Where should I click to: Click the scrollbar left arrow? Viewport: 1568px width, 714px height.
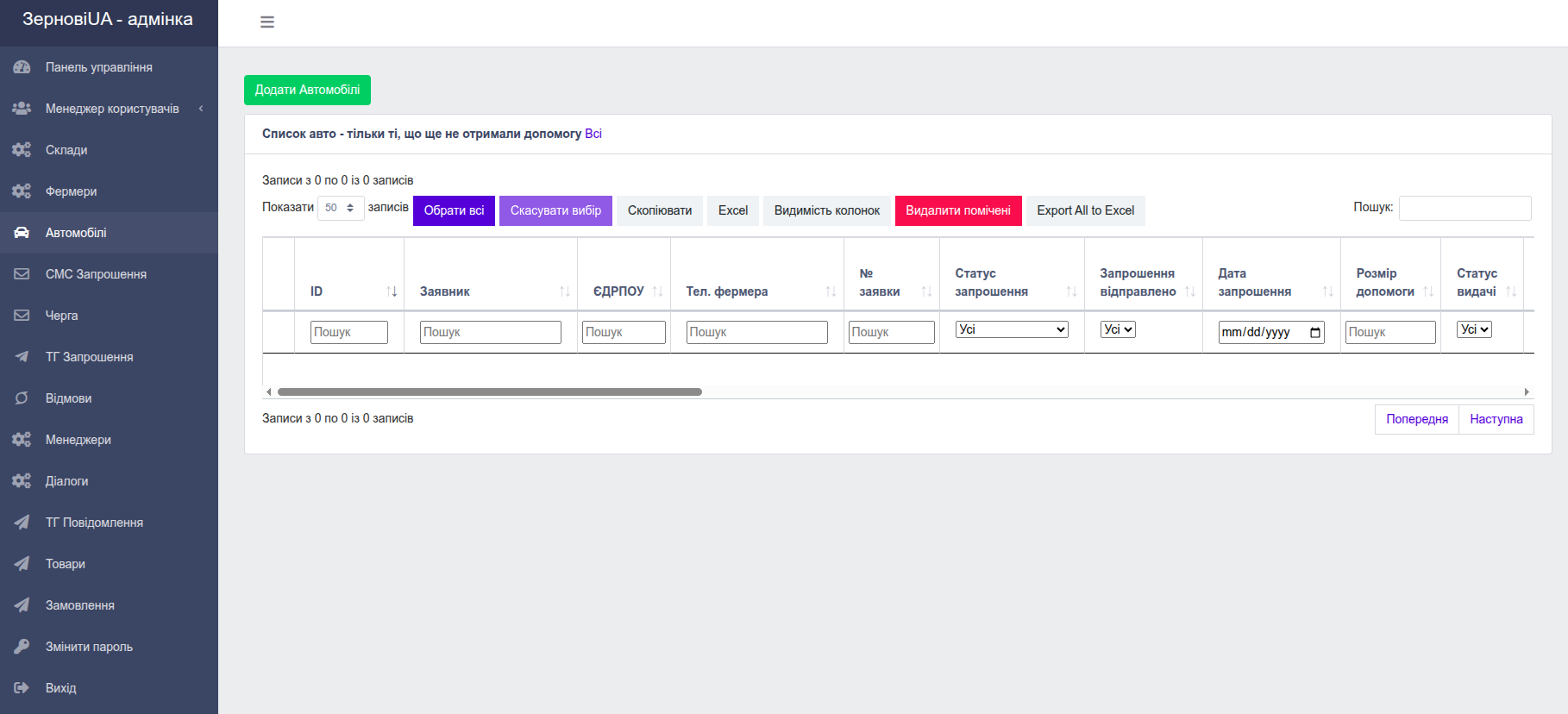pos(268,391)
